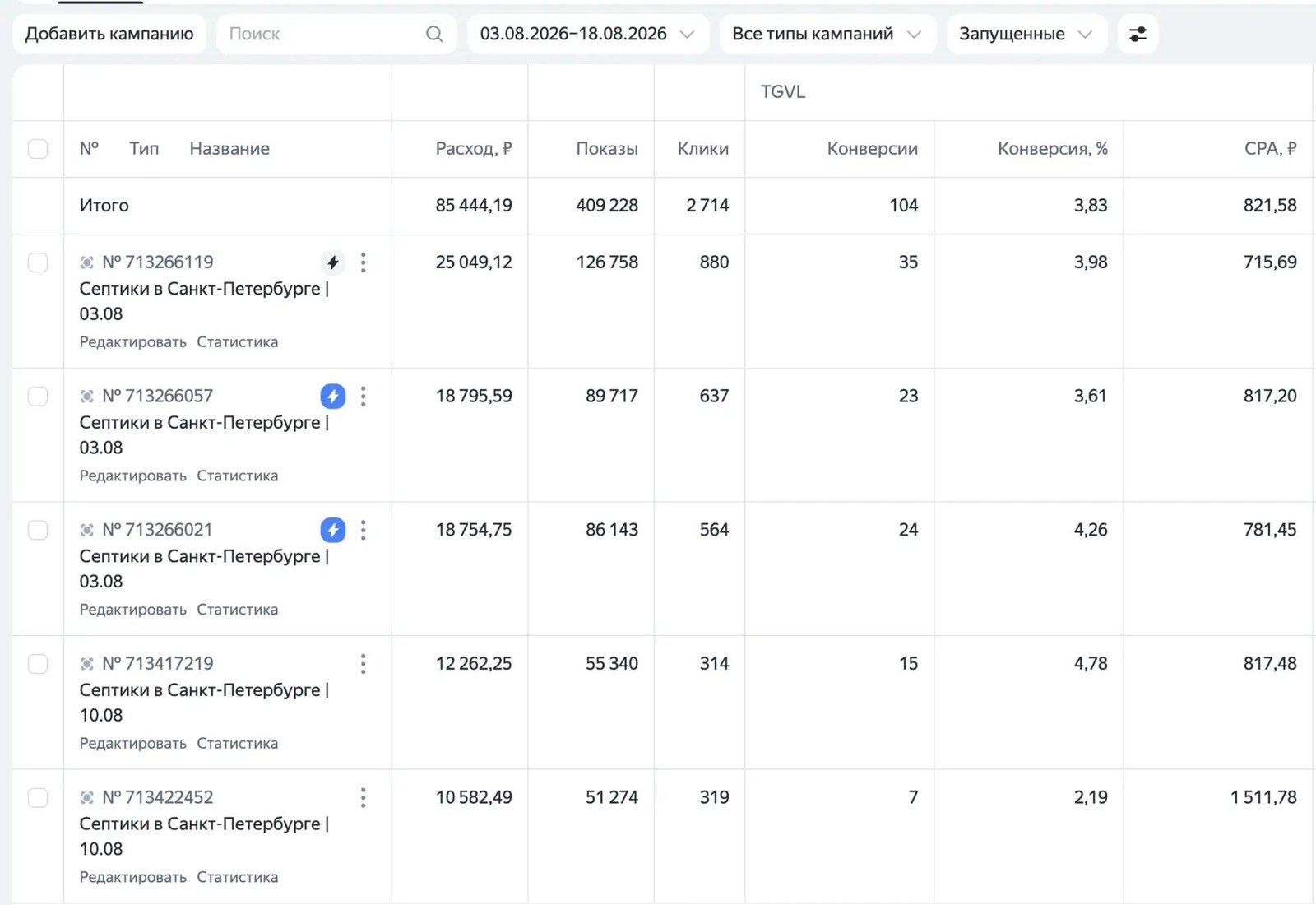Screen dimensions: 1316x905
Task: Toggle the select-all checkbox in header
Action: (x=38, y=149)
